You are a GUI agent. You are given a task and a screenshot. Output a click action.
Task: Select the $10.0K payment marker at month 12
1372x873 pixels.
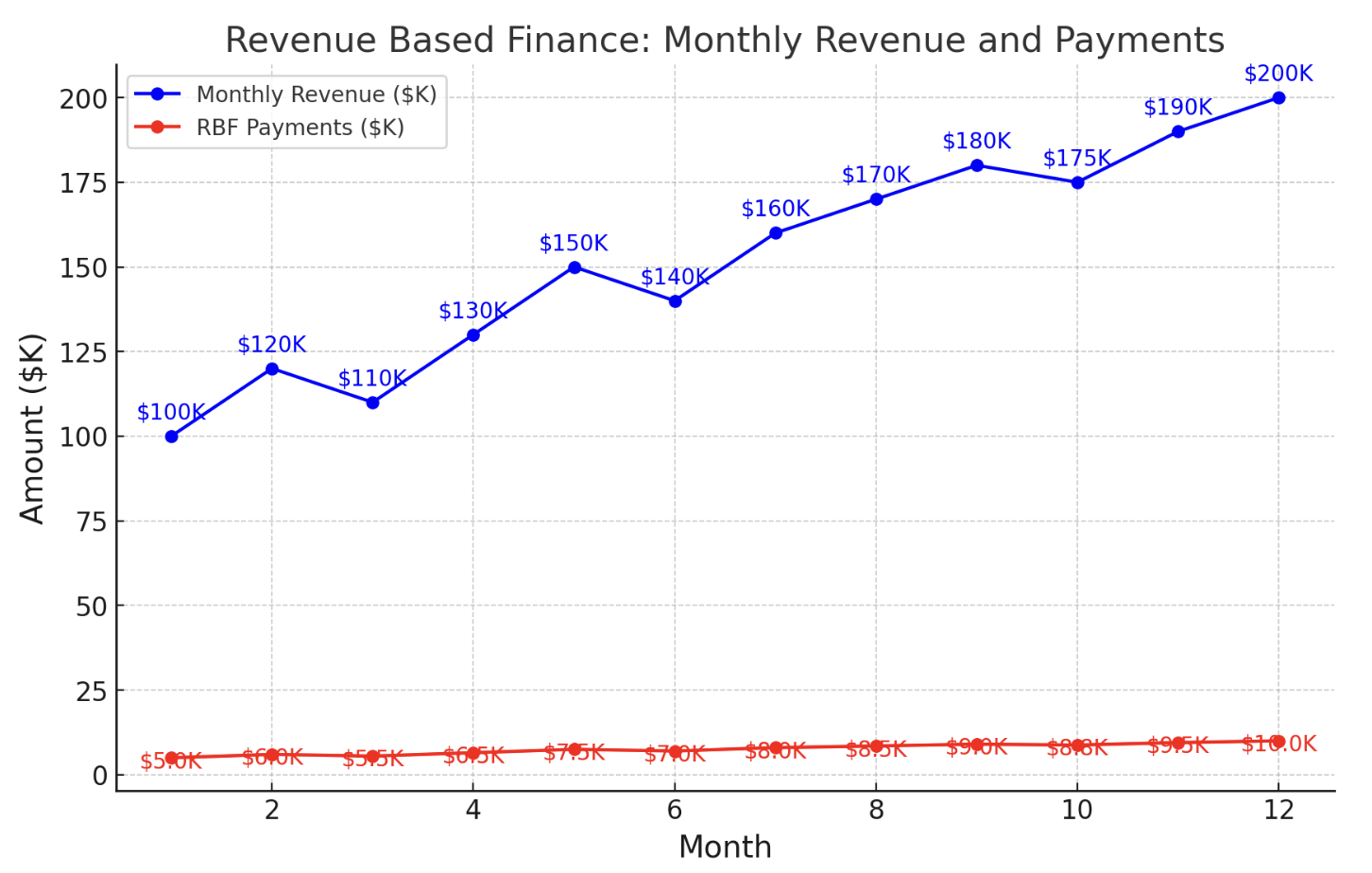[x=1278, y=741]
